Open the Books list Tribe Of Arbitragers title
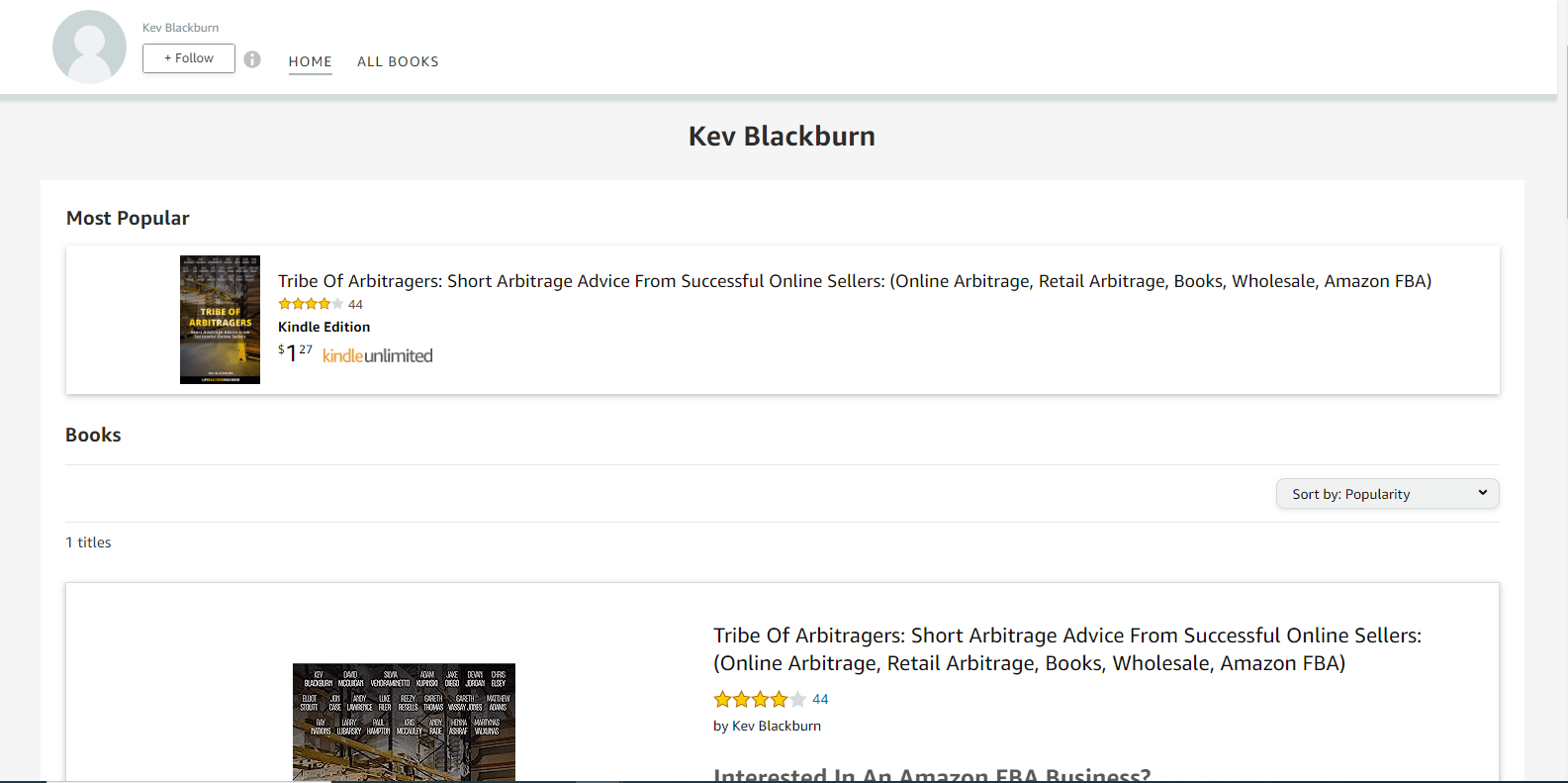Viewport: 1568px width, 783px height. (x=1066, y=649)
